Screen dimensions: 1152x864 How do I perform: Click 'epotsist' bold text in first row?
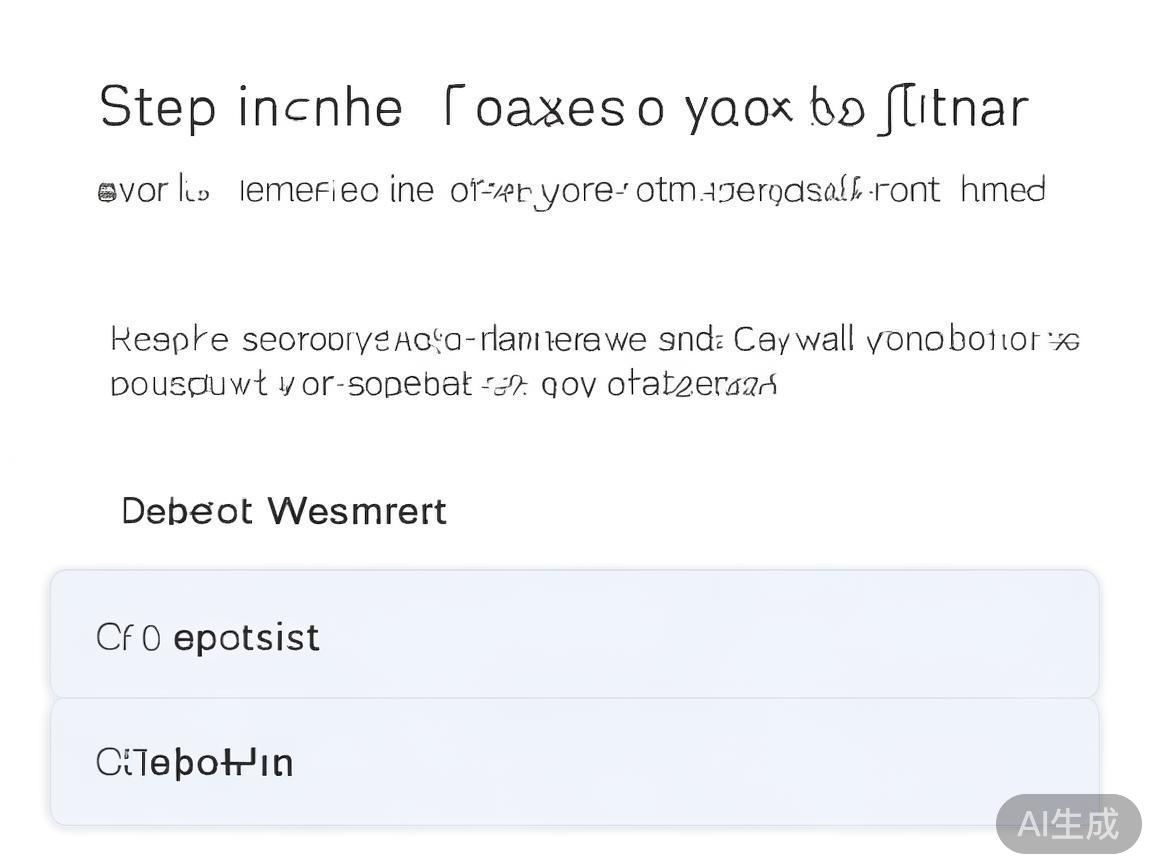[x=246, y=637]
